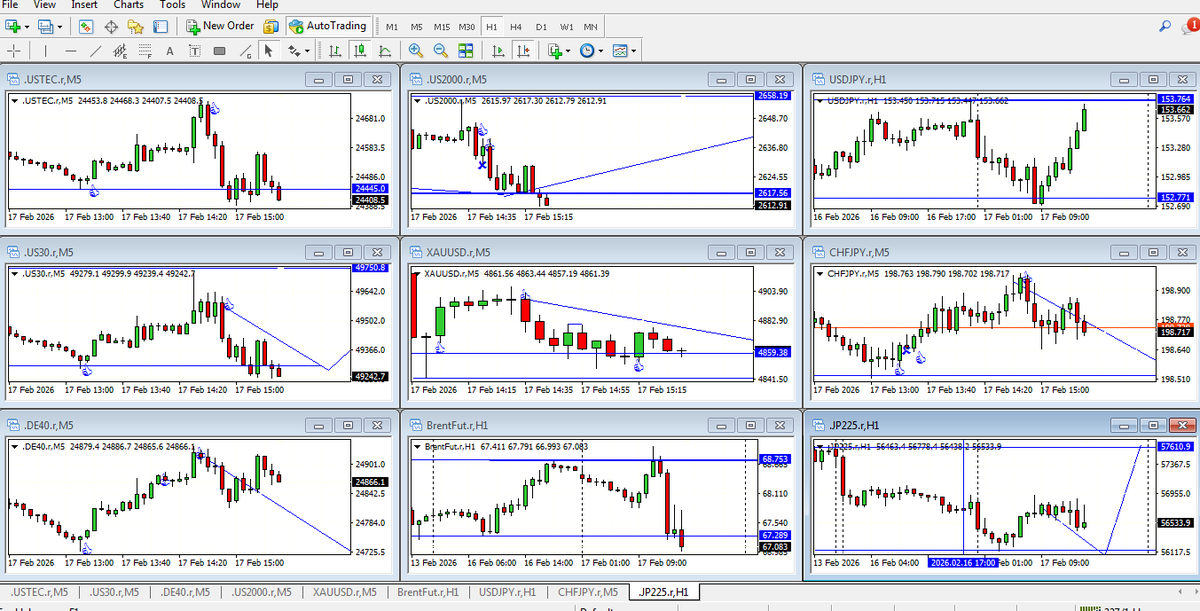The height and width of the screenshot is (611, 1200).
Task: Click the New Chart plus icon
Action: click(x=13, y=26)
